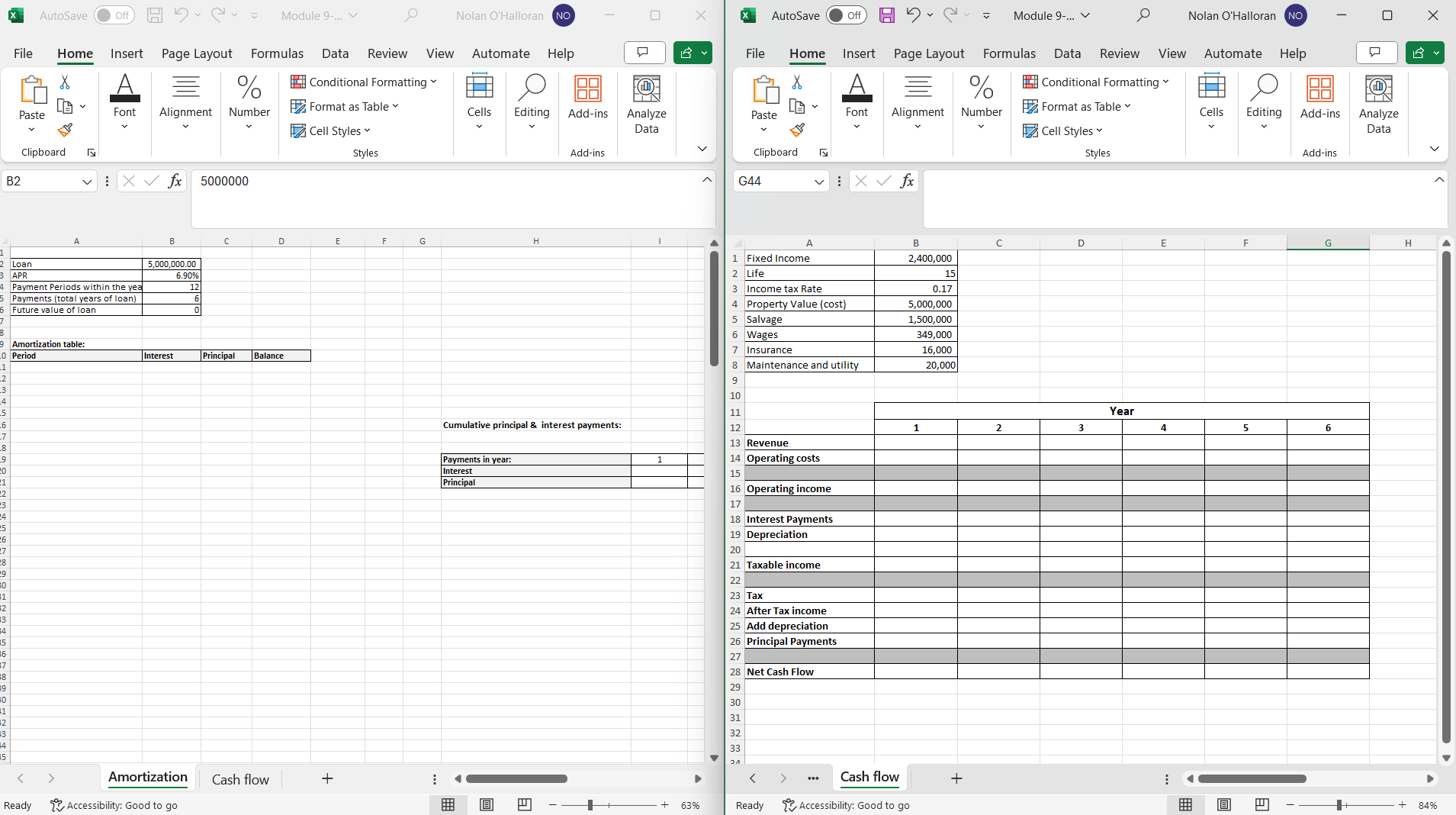This screenshot has height=815, width=1456.
Task: Open Alignment group in right window
Action: pos(918,102)
